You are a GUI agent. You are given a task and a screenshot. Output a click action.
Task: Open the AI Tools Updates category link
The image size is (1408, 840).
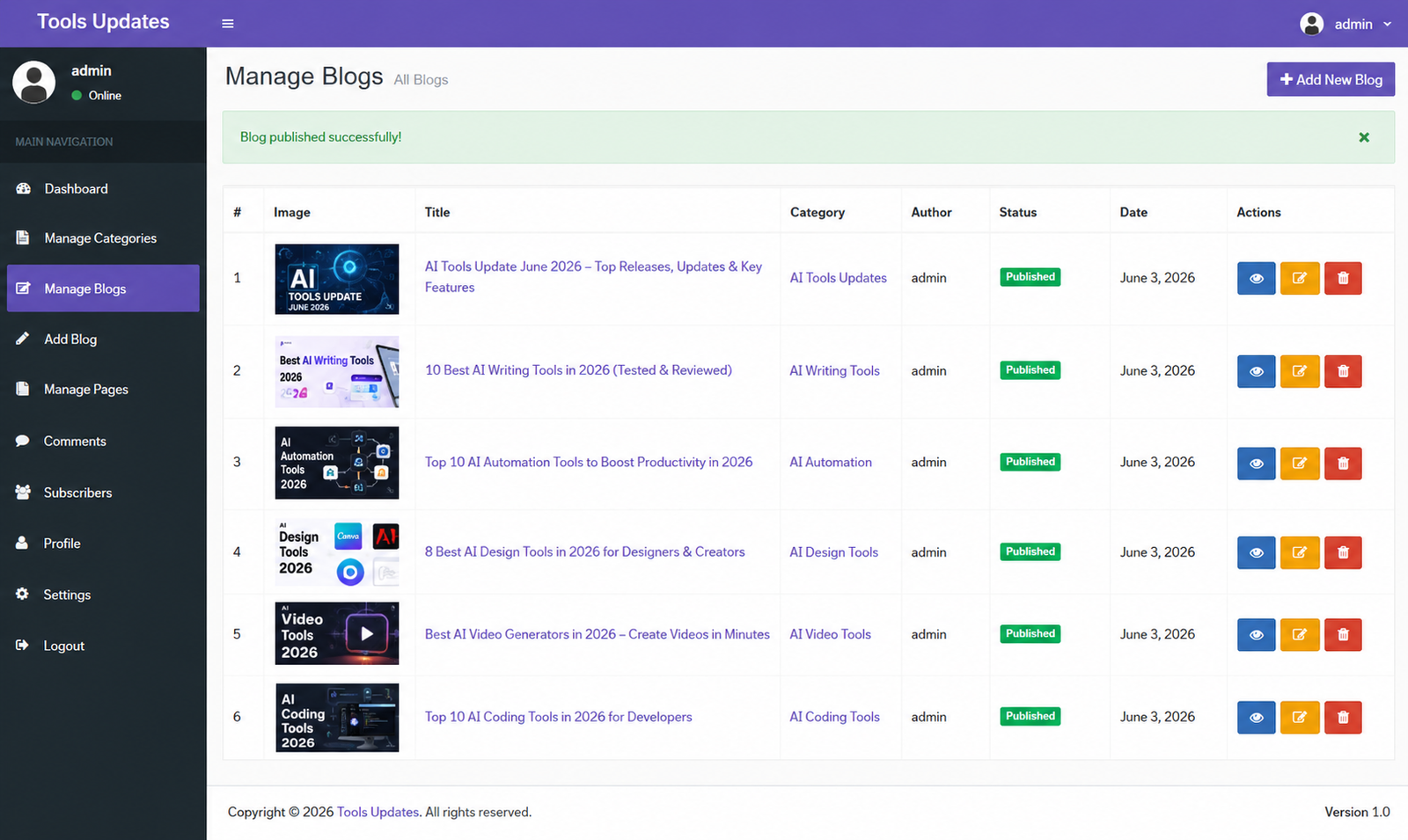pos(838,278)
